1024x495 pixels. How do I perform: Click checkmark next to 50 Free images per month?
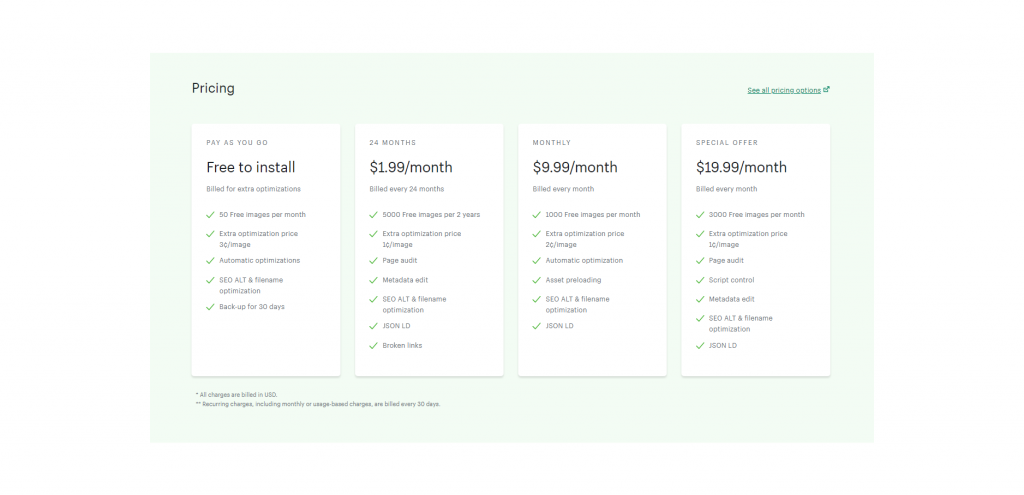pyautogui.click(x=210, y=214)
